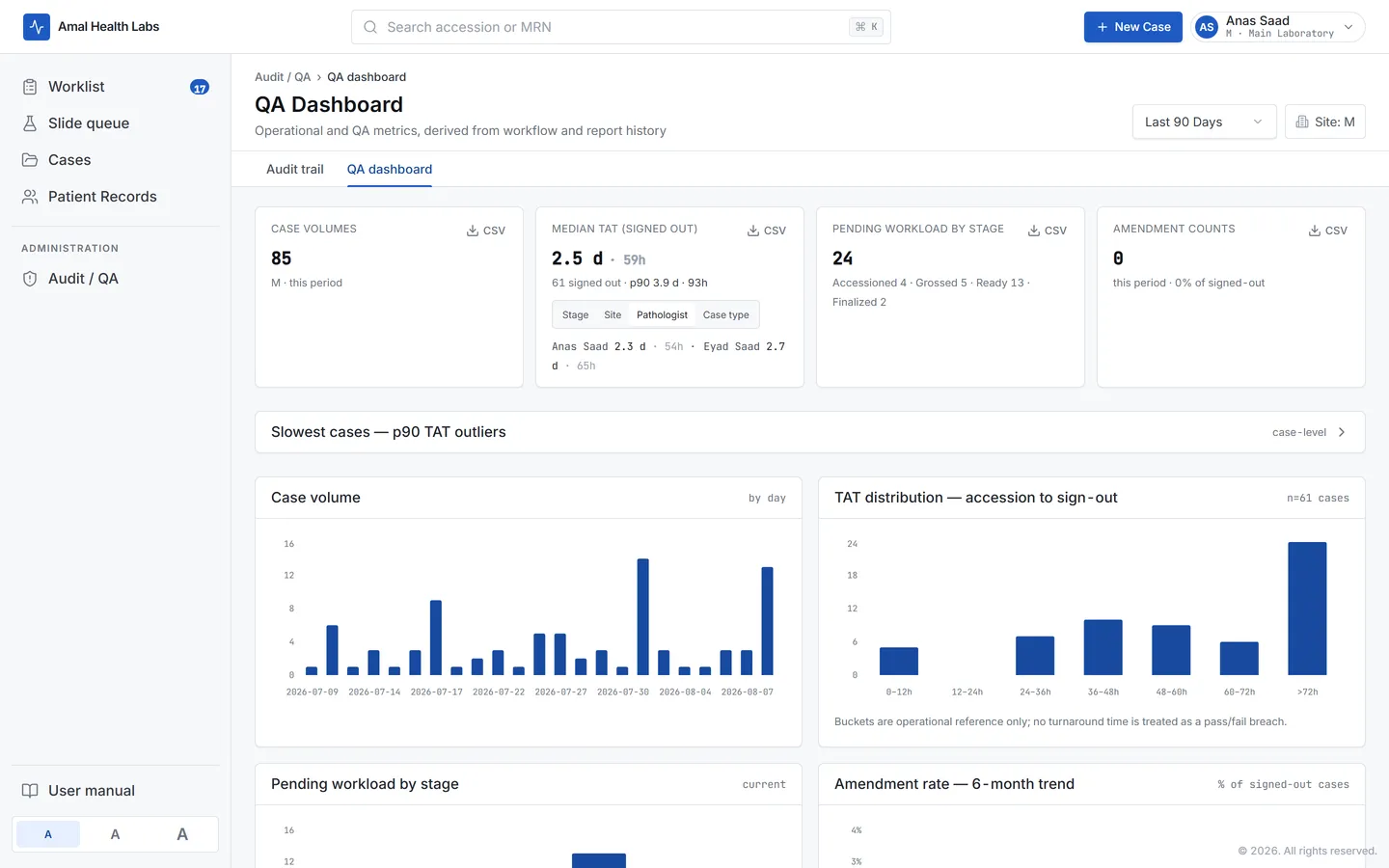Open the Last 90 Days period dropdown
Image resolution: width=1389 pixels, height=868 pixels.
point(1204,122)
